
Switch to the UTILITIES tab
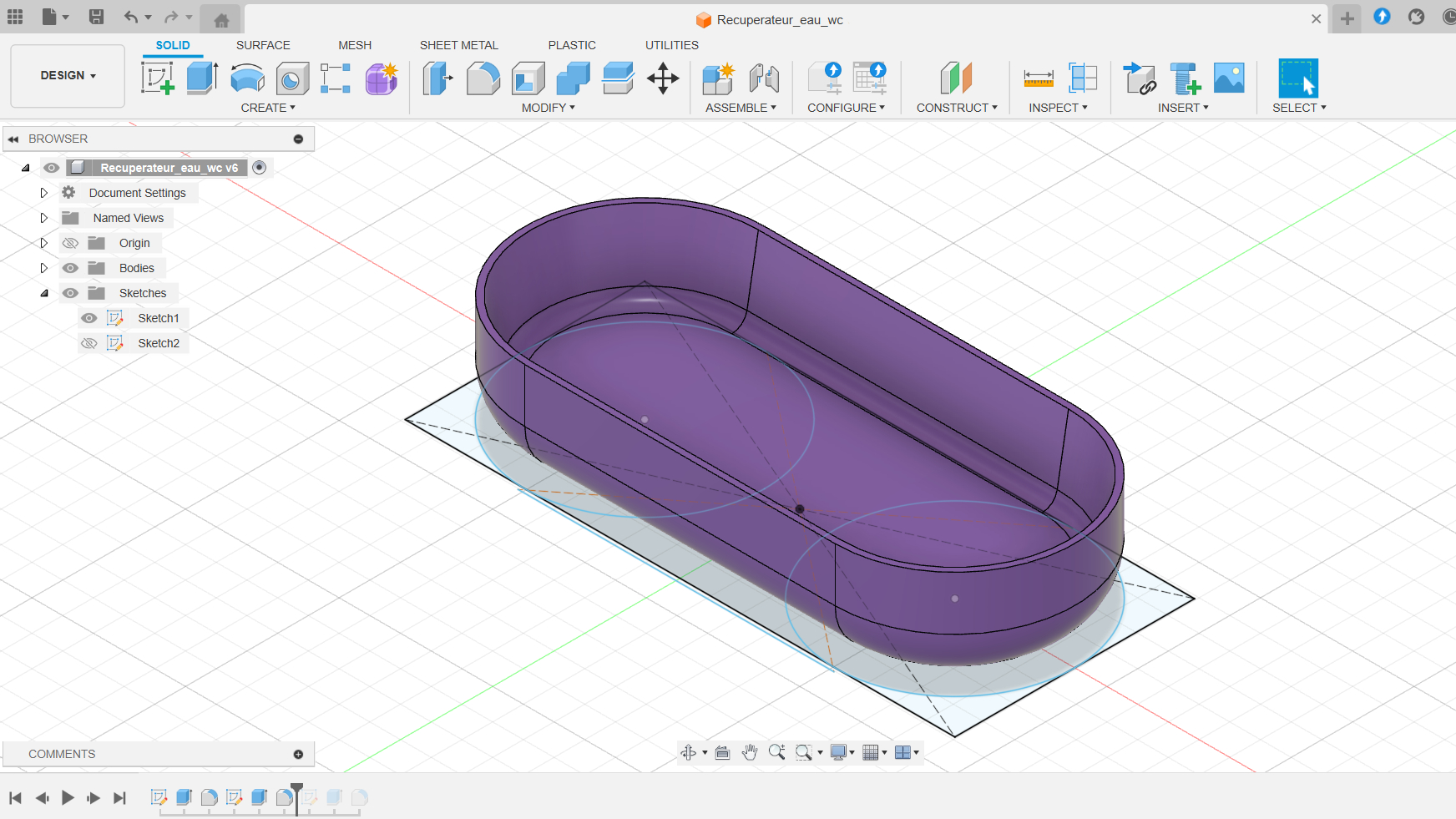[x=672, y=45]
